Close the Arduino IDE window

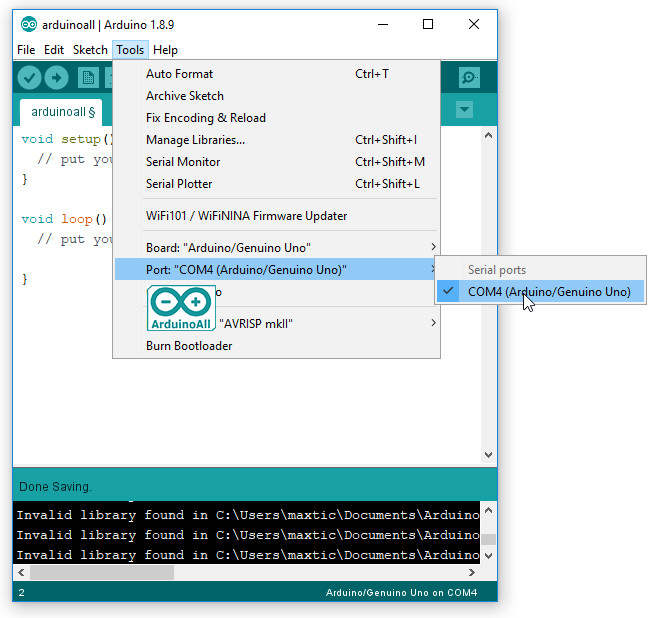coord(474,24)
